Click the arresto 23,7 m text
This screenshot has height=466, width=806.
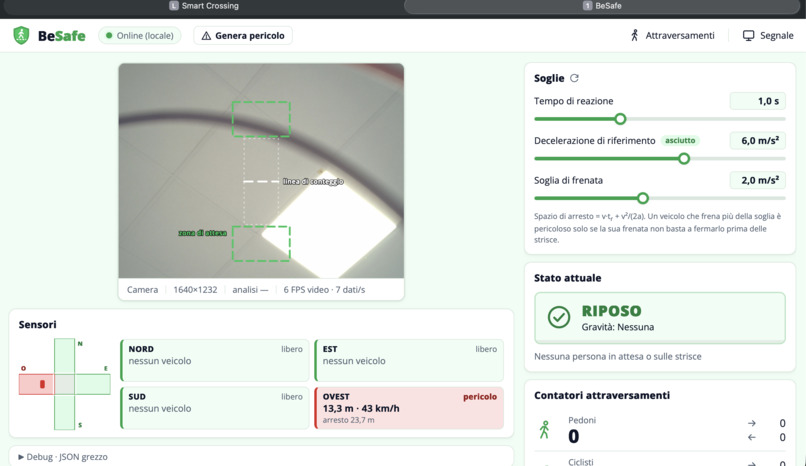(x=349, y=420)
